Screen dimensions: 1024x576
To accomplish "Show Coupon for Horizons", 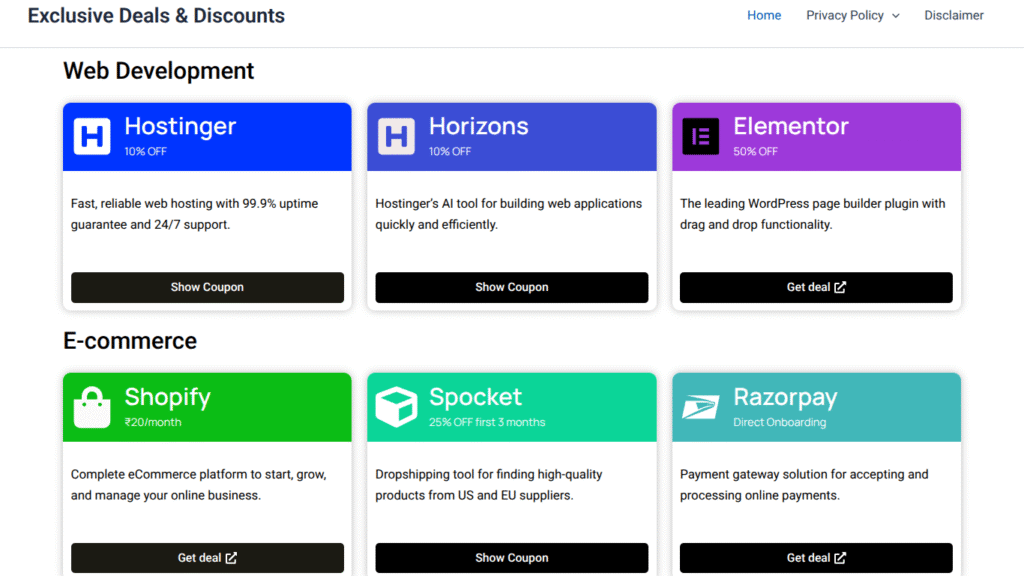I will click(x=511, y=287).
